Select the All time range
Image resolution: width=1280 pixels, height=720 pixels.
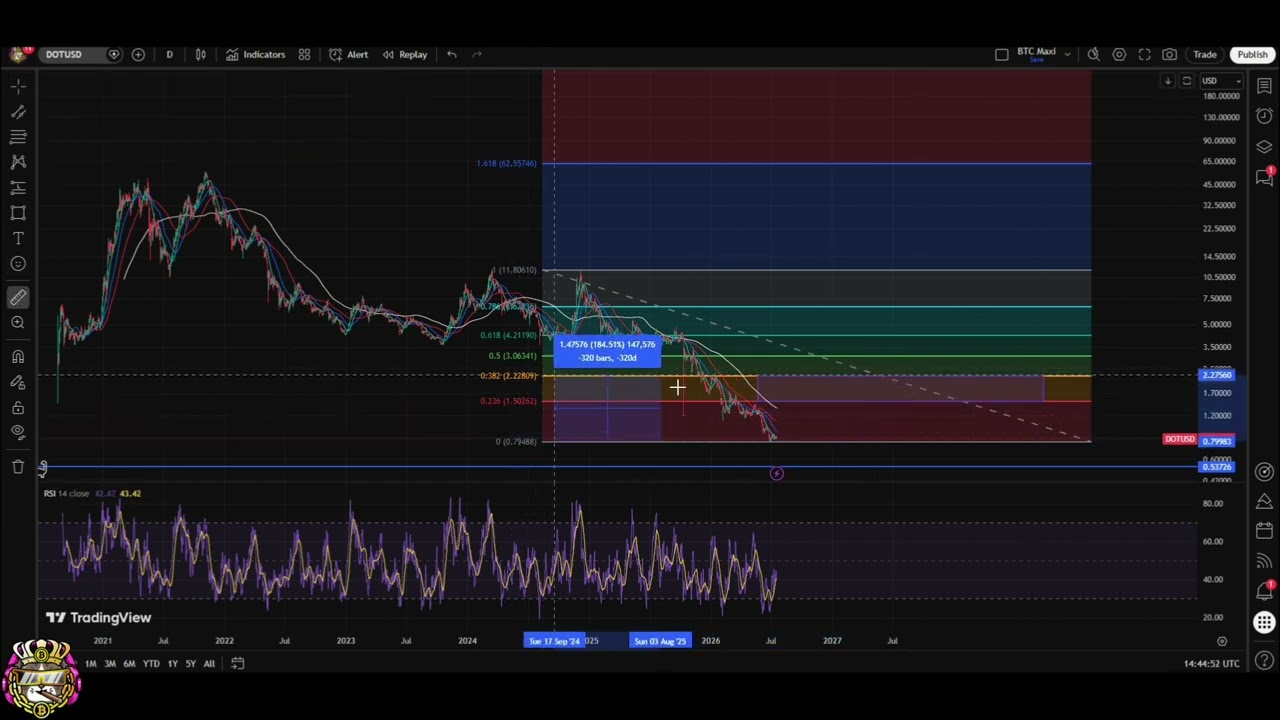tap(209, 663)
